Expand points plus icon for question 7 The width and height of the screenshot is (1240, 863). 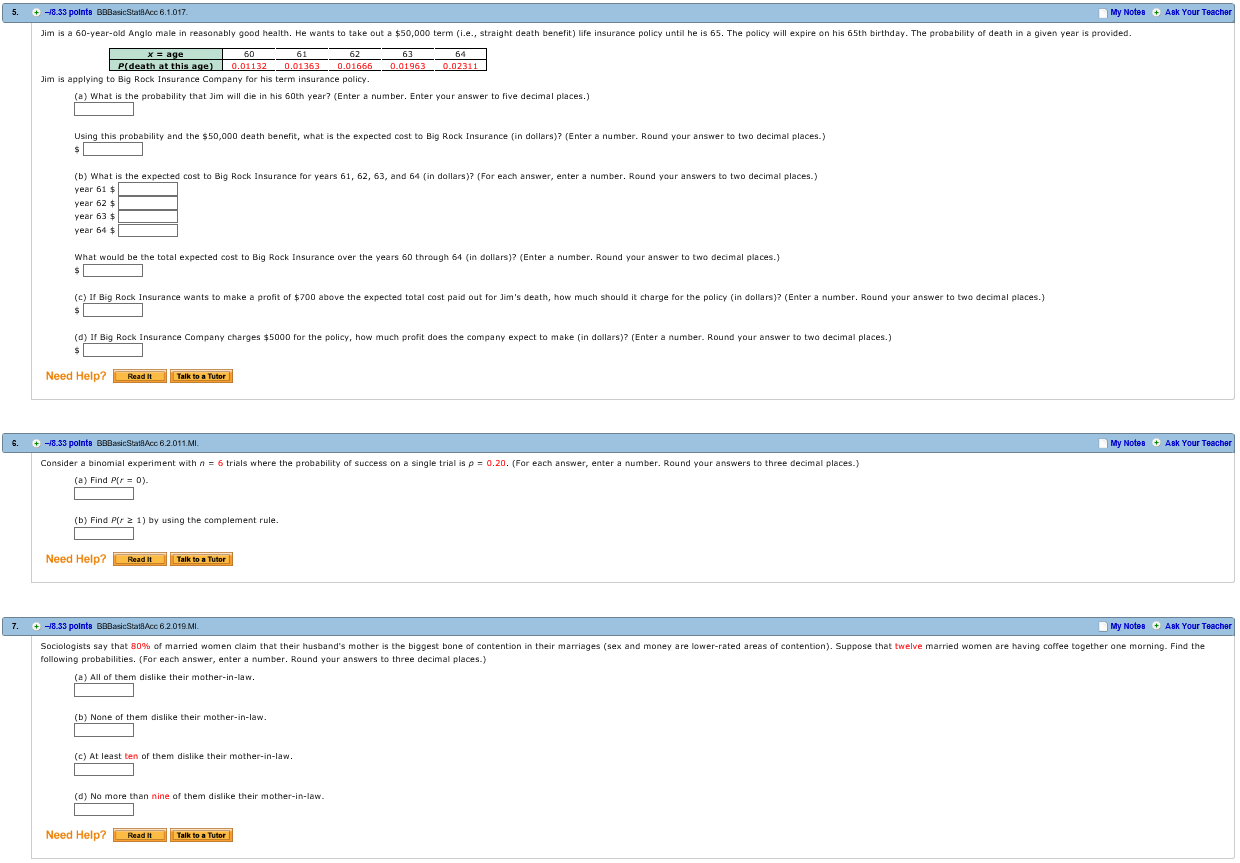37,626
